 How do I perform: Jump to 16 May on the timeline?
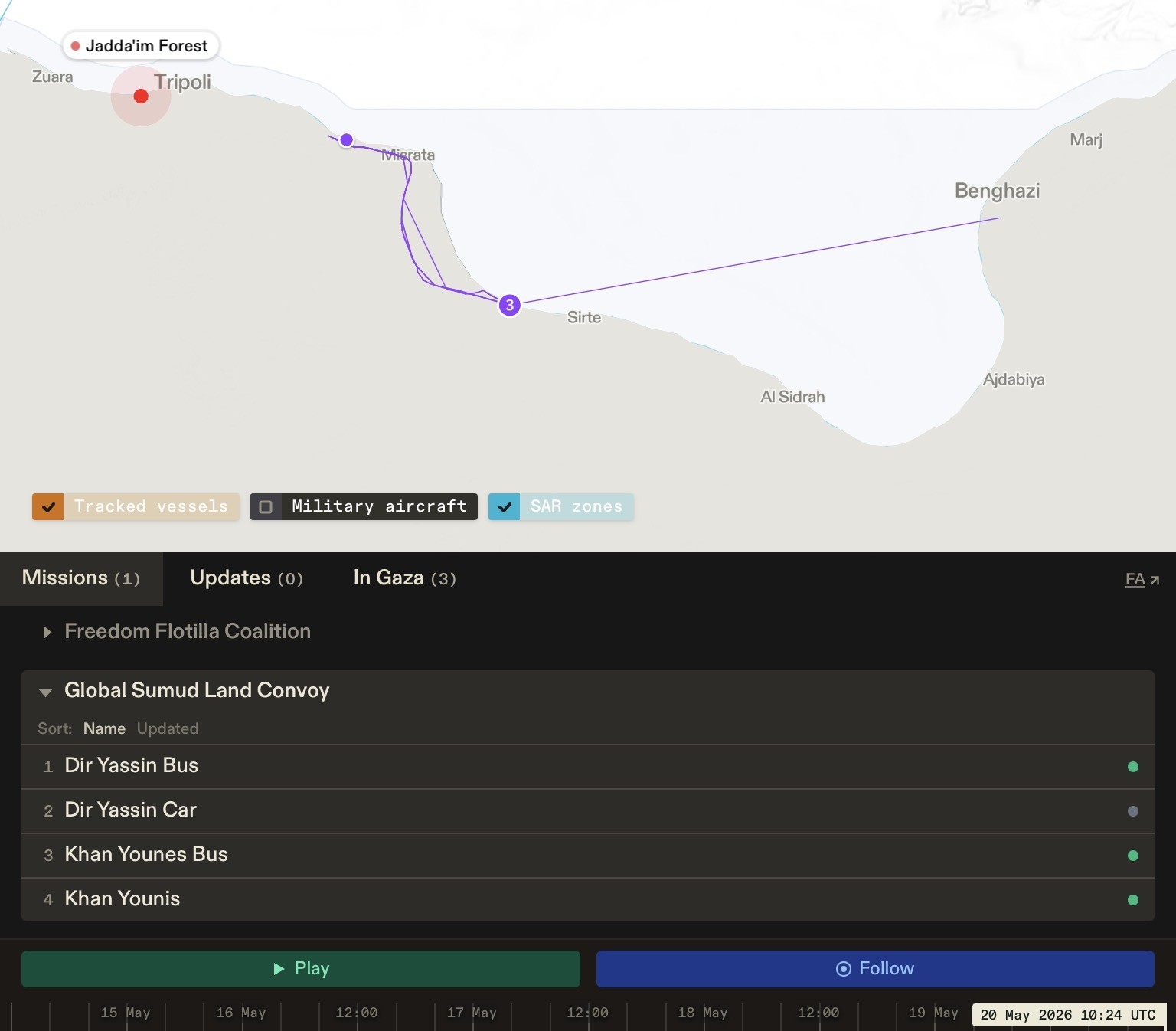(x=241, y=1013)
